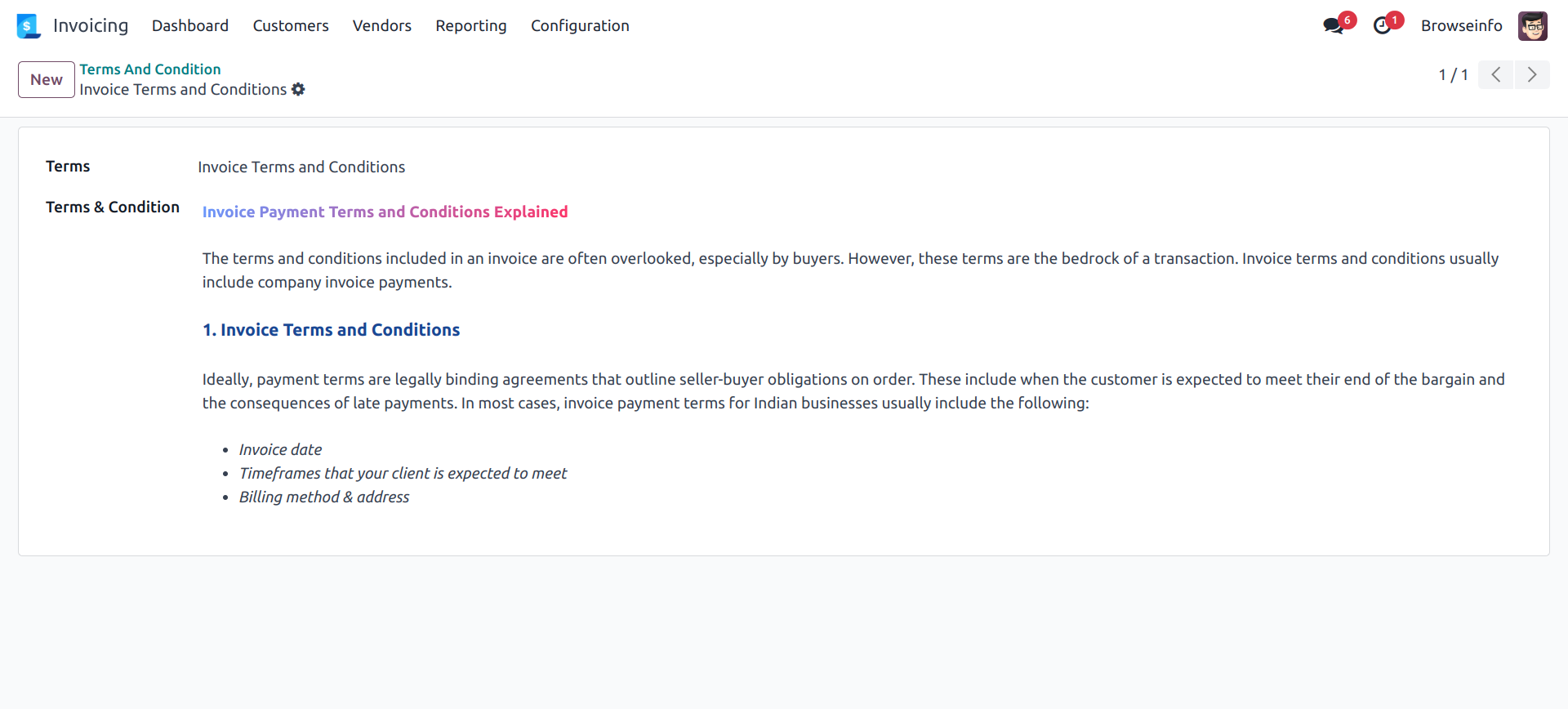The image size is (1568, 709).
Task: Open the Configuration menu
Action: [x=580, y=26]
